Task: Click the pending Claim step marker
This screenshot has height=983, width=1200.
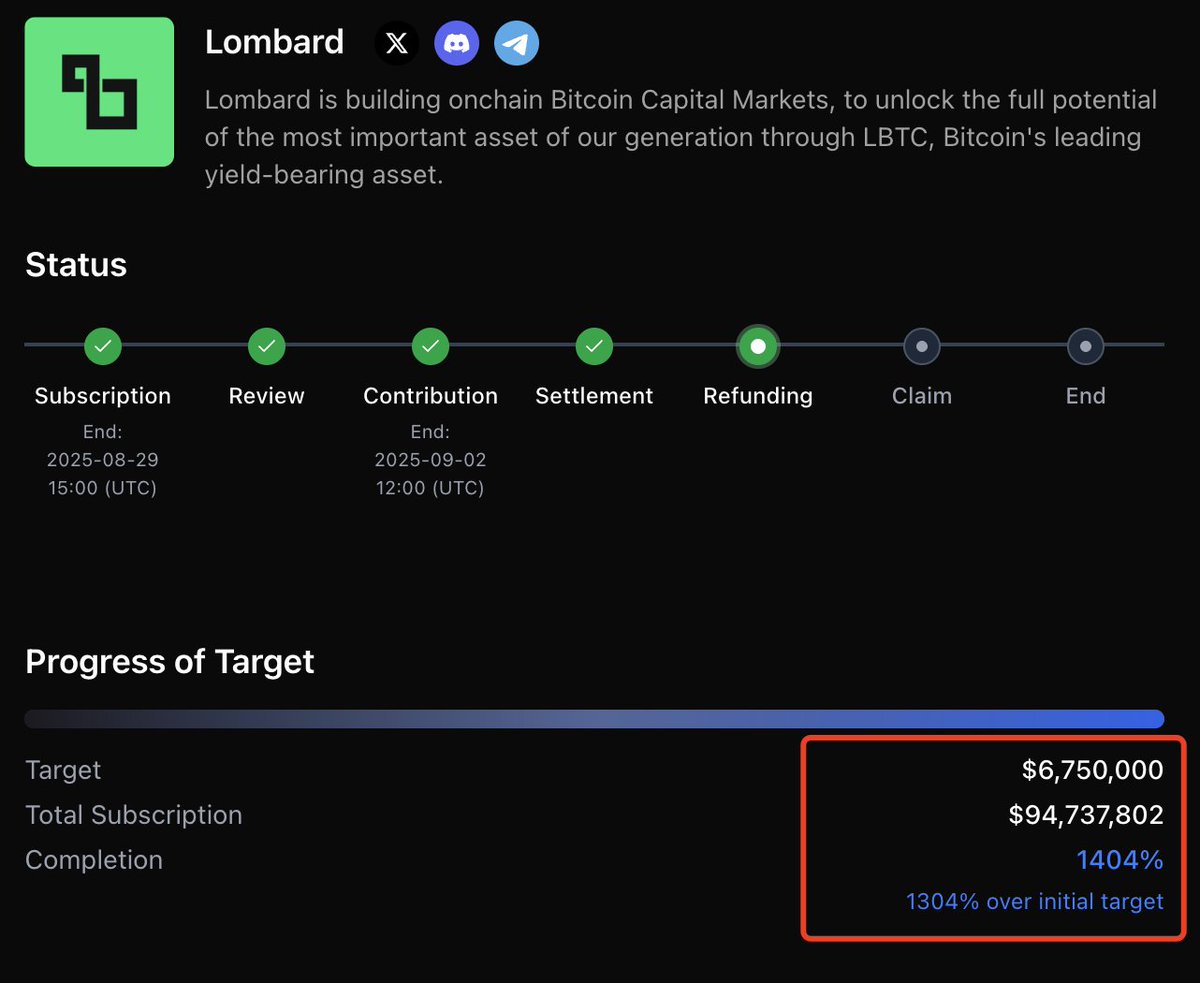Action: click(x=922, y=346)
